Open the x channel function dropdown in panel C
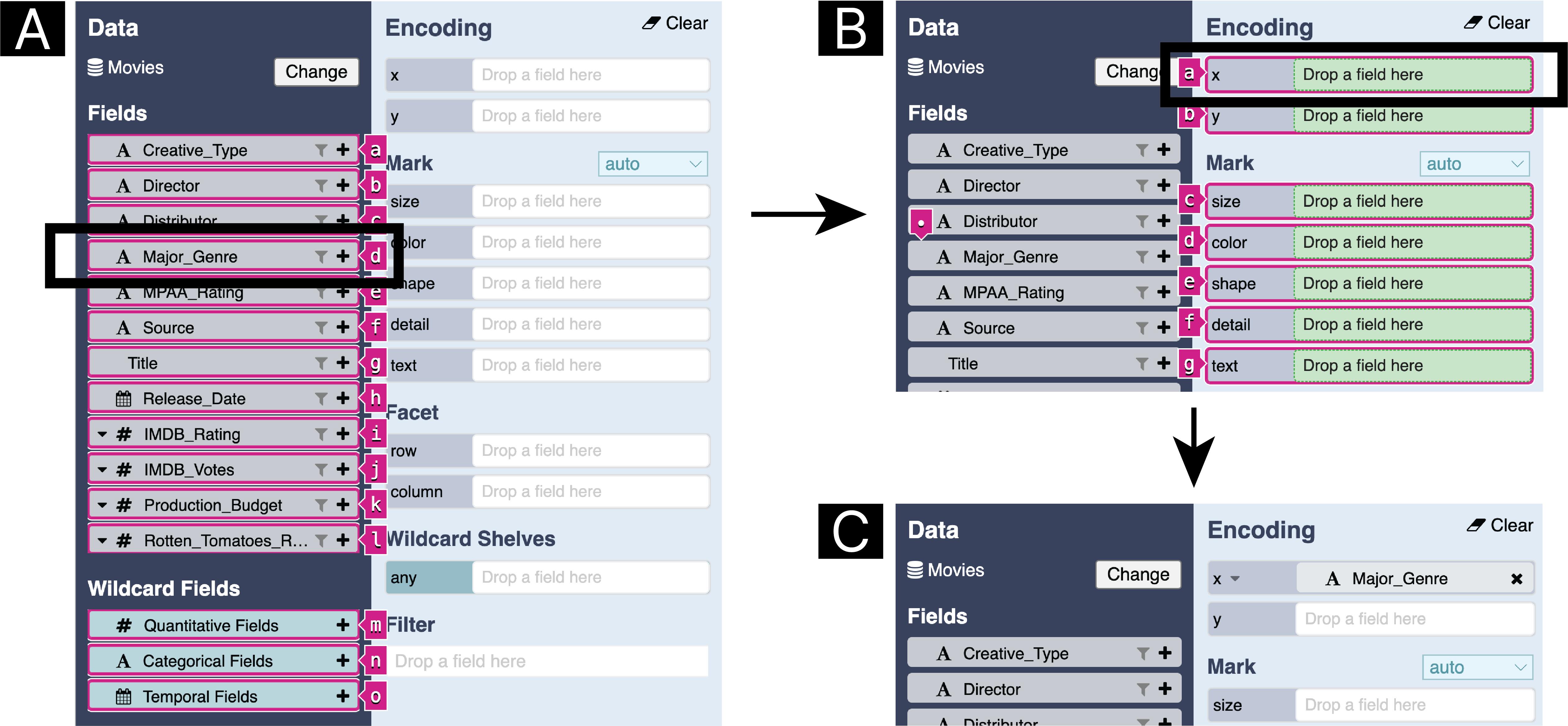 (1235, 579)
